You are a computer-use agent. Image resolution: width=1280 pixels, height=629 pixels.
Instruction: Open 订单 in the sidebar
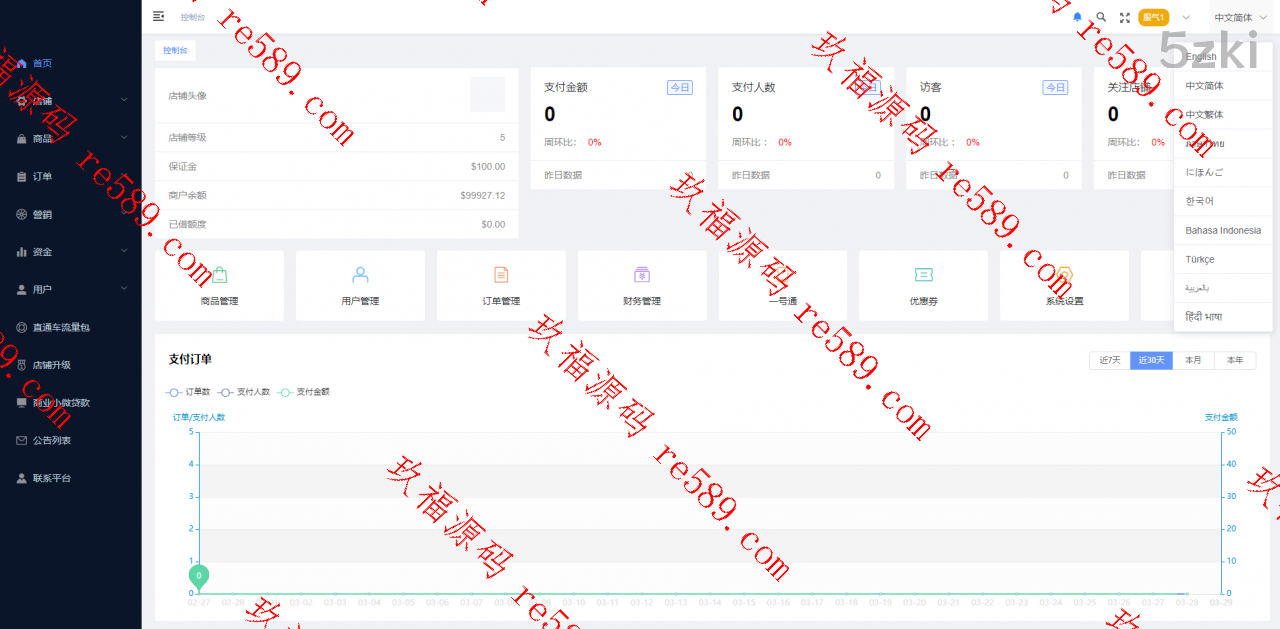(70, 177)
